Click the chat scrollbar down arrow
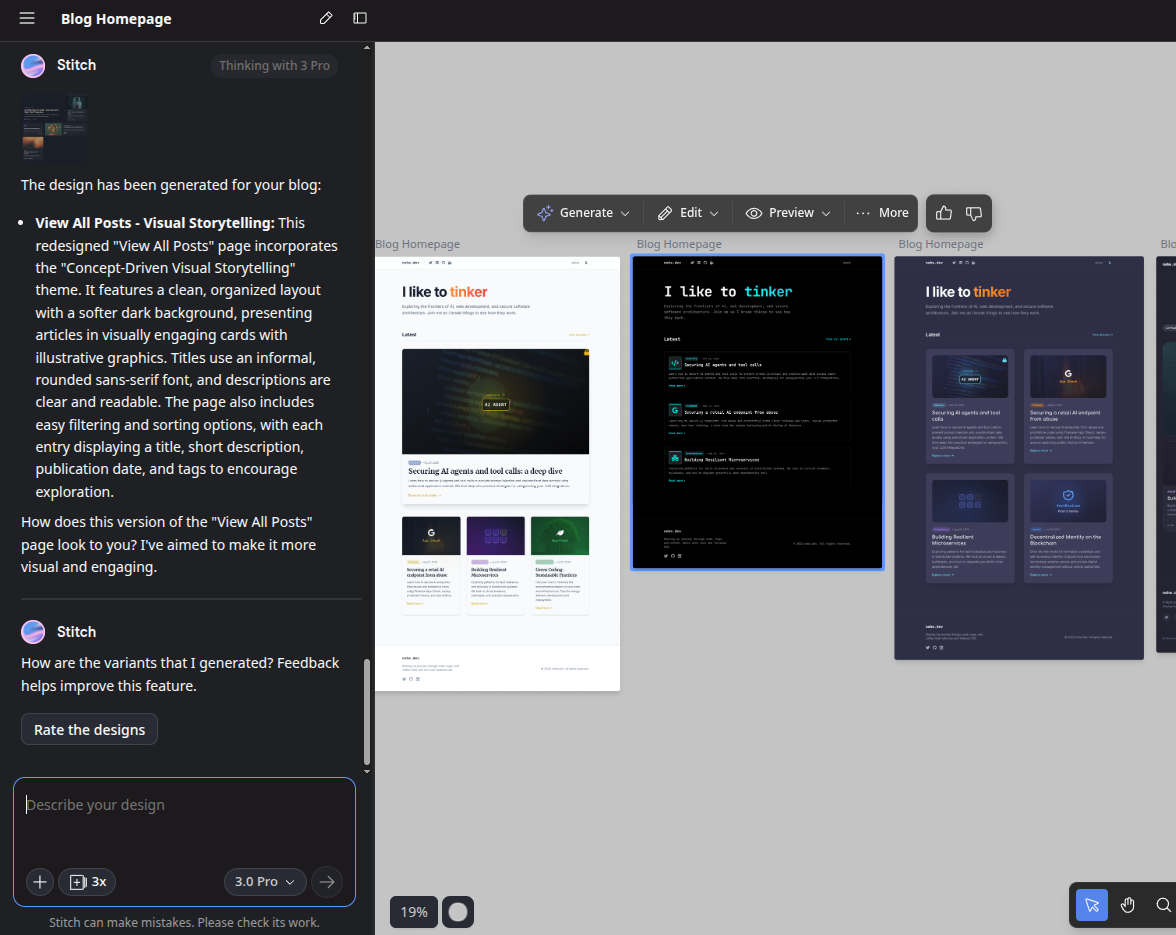The width and height of the screenshot is (1176, 935). click(367, 771)
